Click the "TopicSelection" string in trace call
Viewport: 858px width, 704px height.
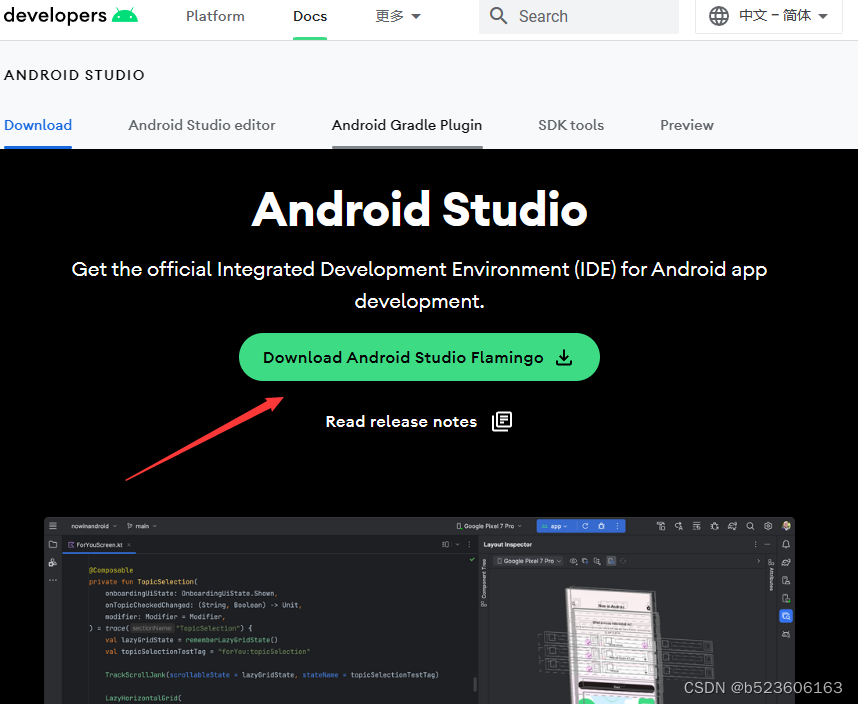click(x=208, y=628)
